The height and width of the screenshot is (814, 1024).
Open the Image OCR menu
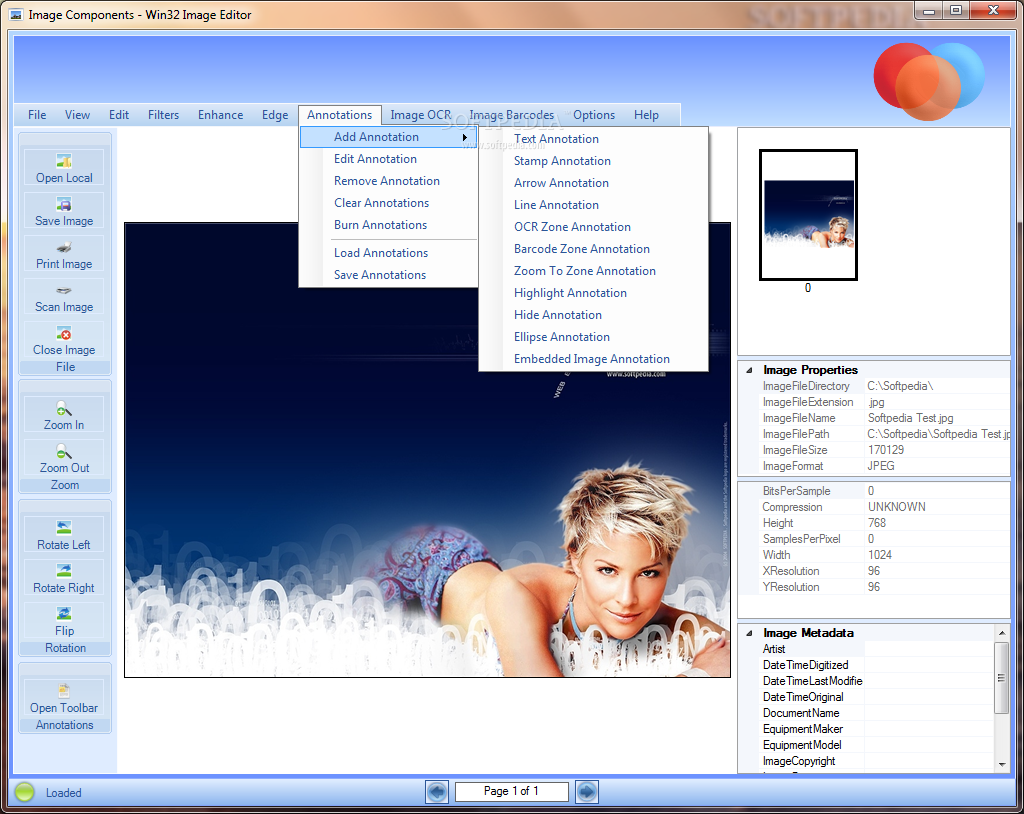[421, 115]
